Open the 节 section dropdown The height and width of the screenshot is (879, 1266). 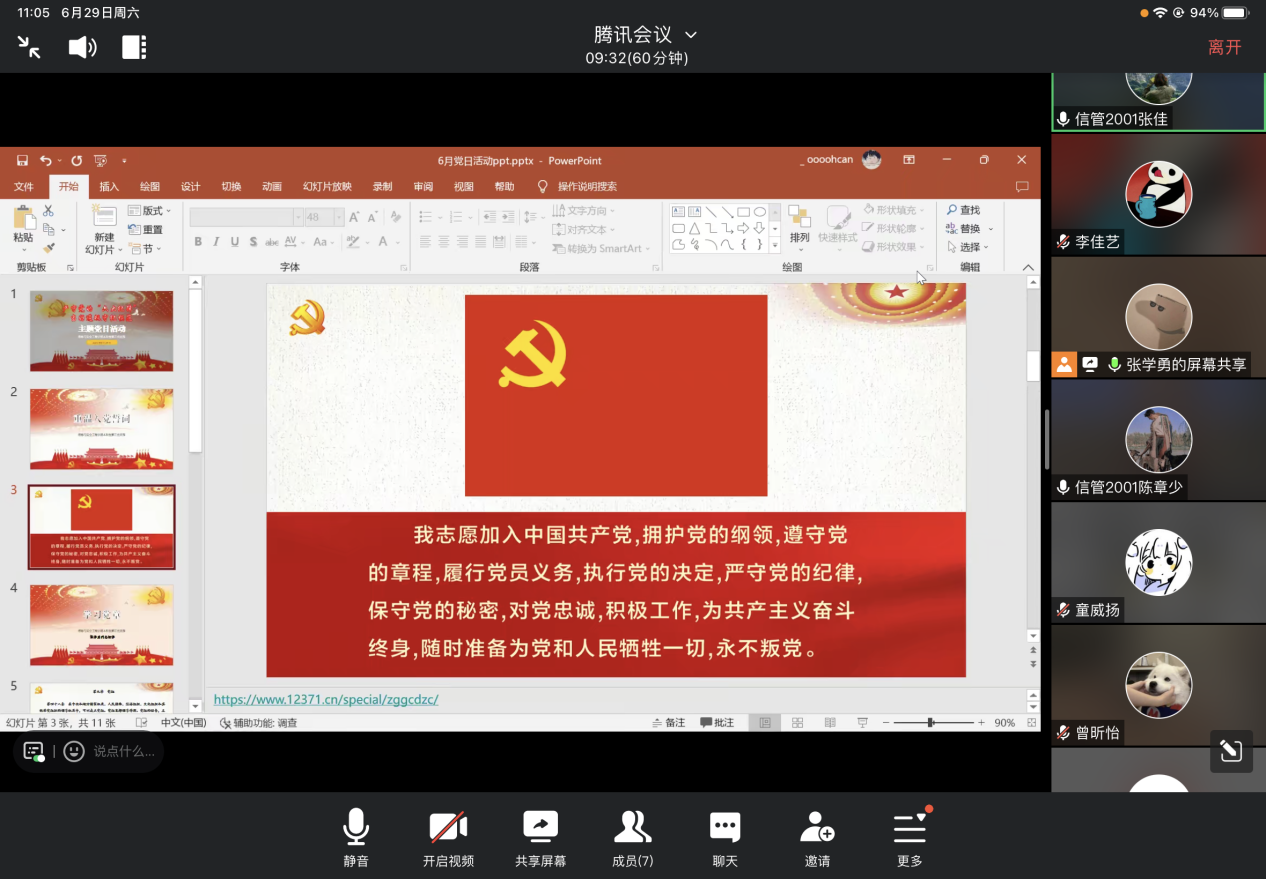[x=146, y=248]
